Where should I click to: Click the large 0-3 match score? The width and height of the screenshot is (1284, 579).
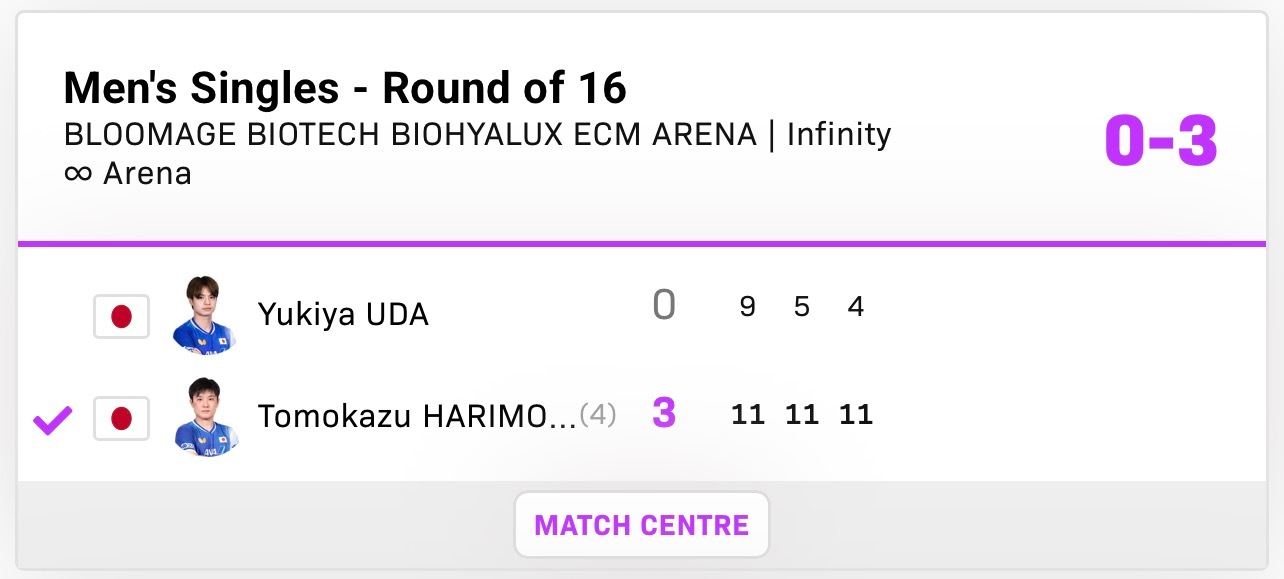click(1160, 142)
